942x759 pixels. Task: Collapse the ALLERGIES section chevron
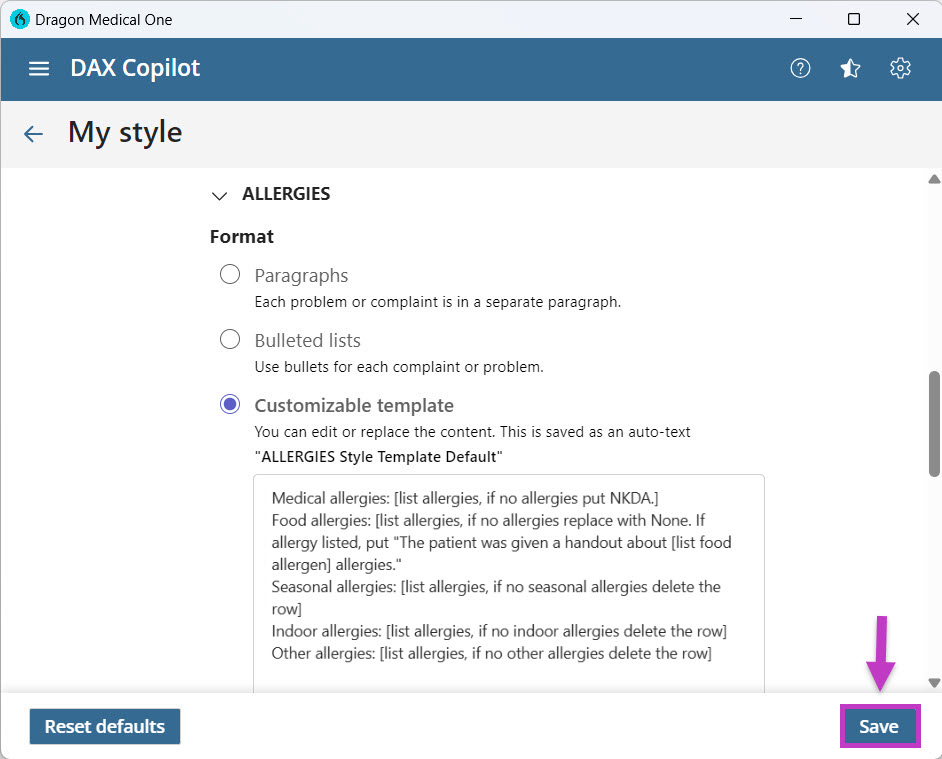point(220,196)
